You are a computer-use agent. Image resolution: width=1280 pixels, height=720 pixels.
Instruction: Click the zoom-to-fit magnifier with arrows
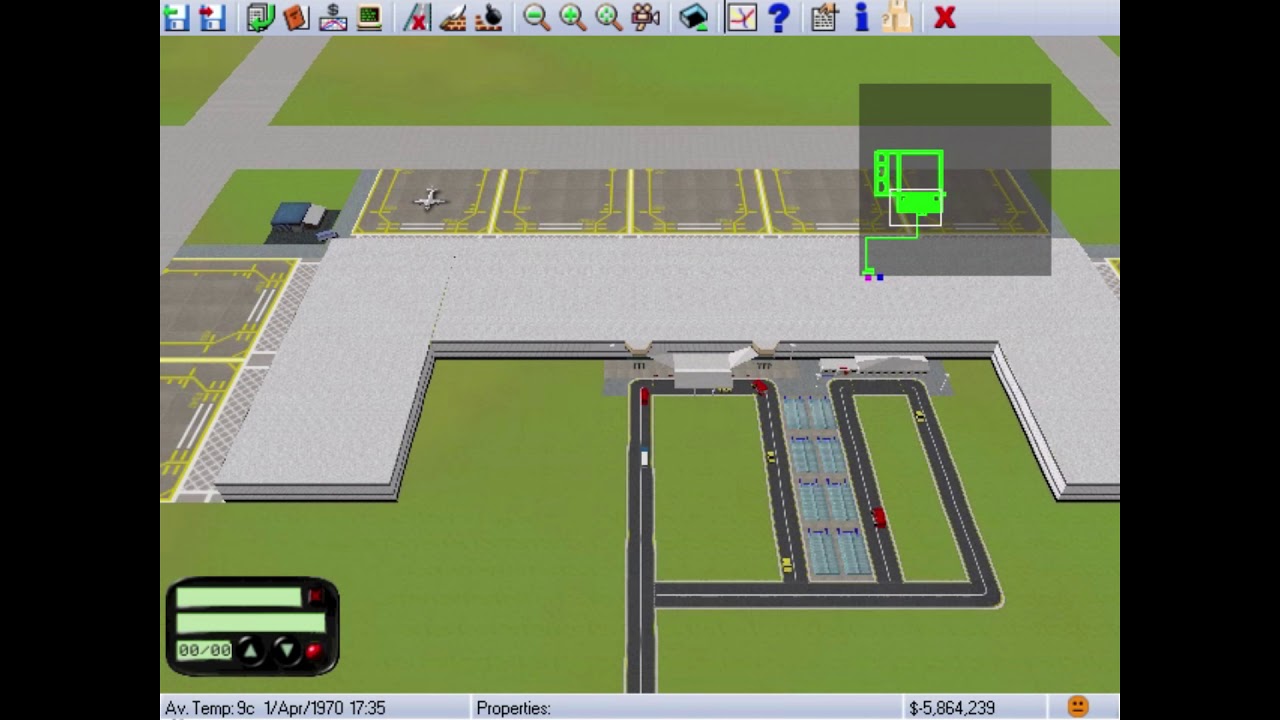click(x=609, y=17)
